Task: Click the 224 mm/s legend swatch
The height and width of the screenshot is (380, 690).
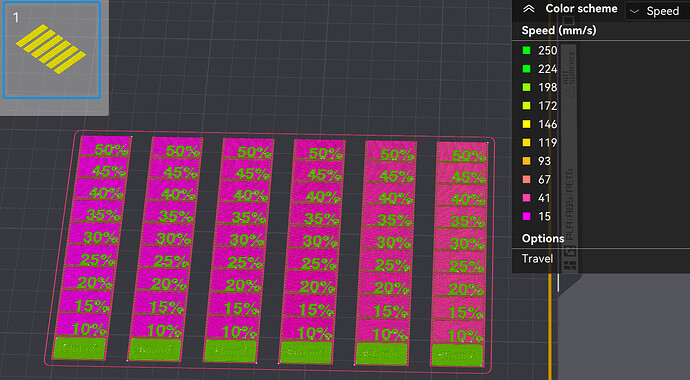Action: point(526,69)
